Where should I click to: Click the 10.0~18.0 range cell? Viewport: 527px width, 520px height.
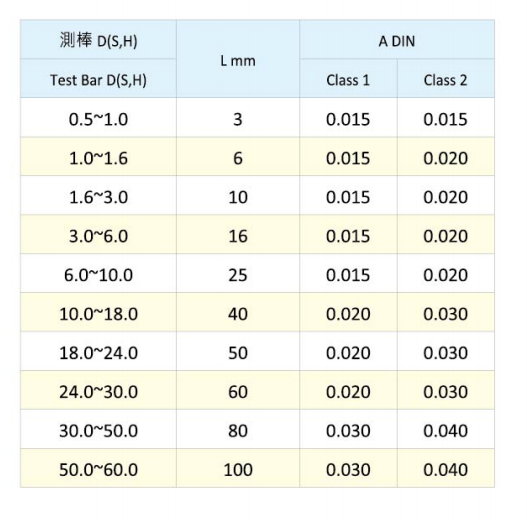click(98, 313)
